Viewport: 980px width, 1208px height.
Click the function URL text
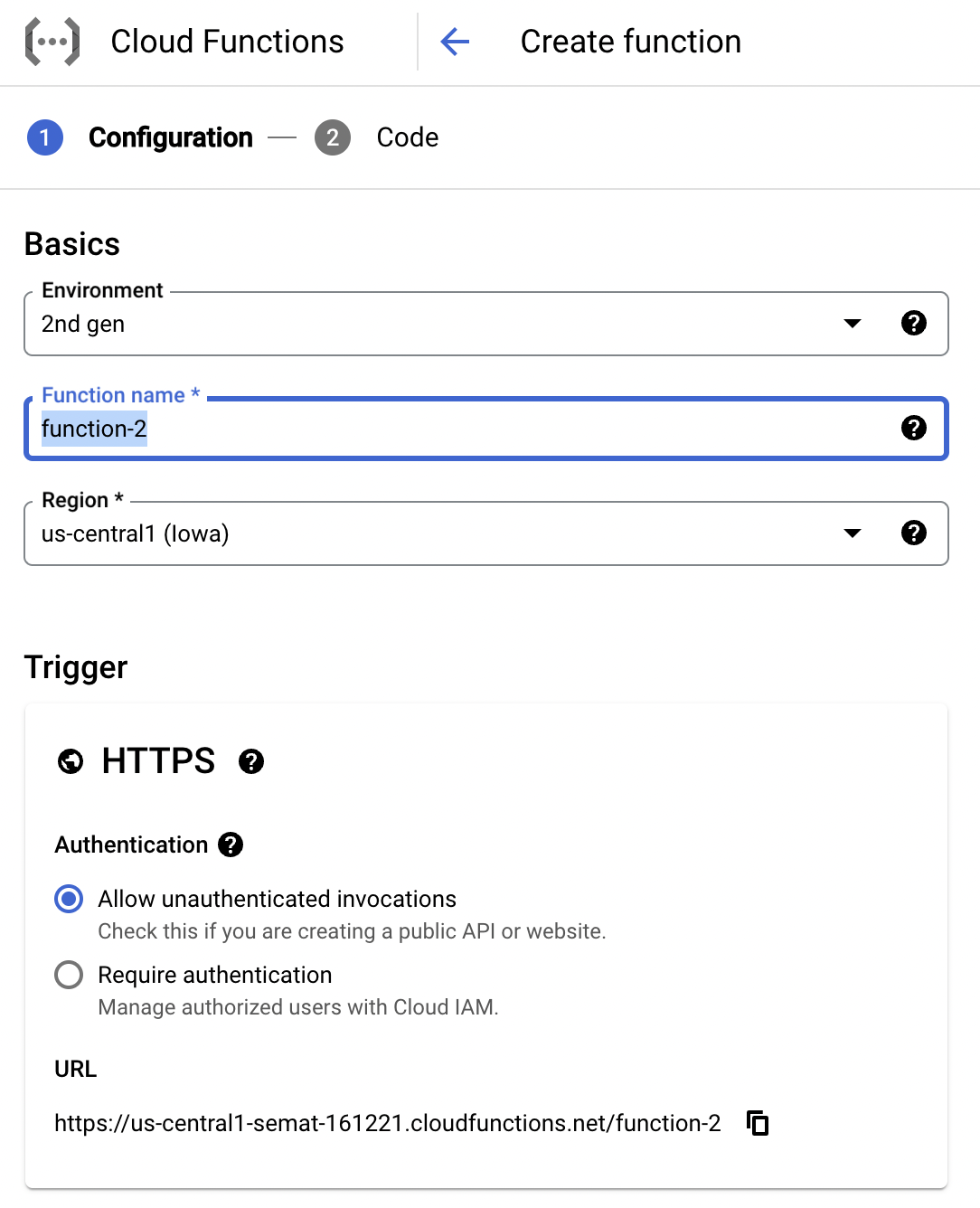387,1123
